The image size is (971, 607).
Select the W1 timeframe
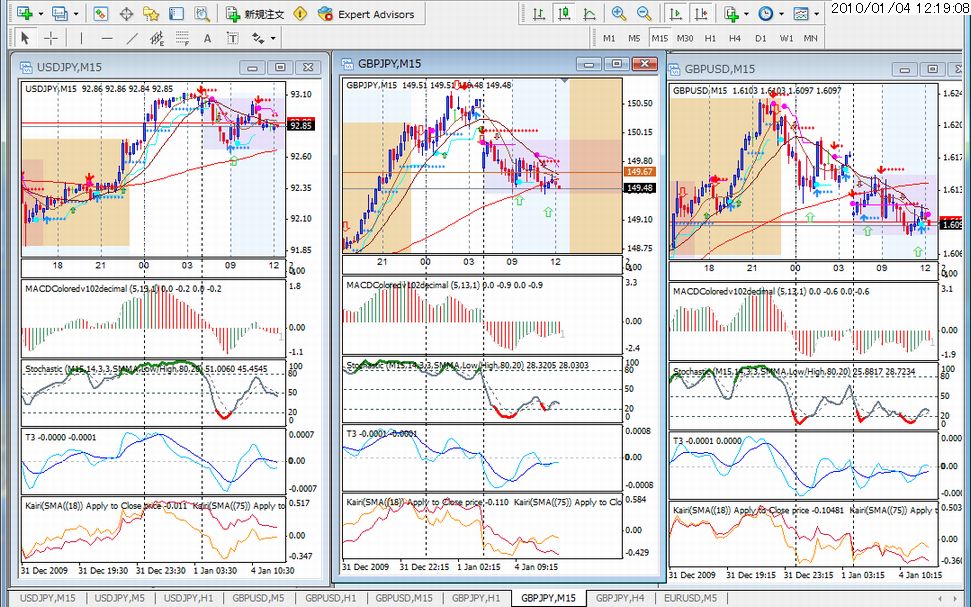click(x=786, y=38)
